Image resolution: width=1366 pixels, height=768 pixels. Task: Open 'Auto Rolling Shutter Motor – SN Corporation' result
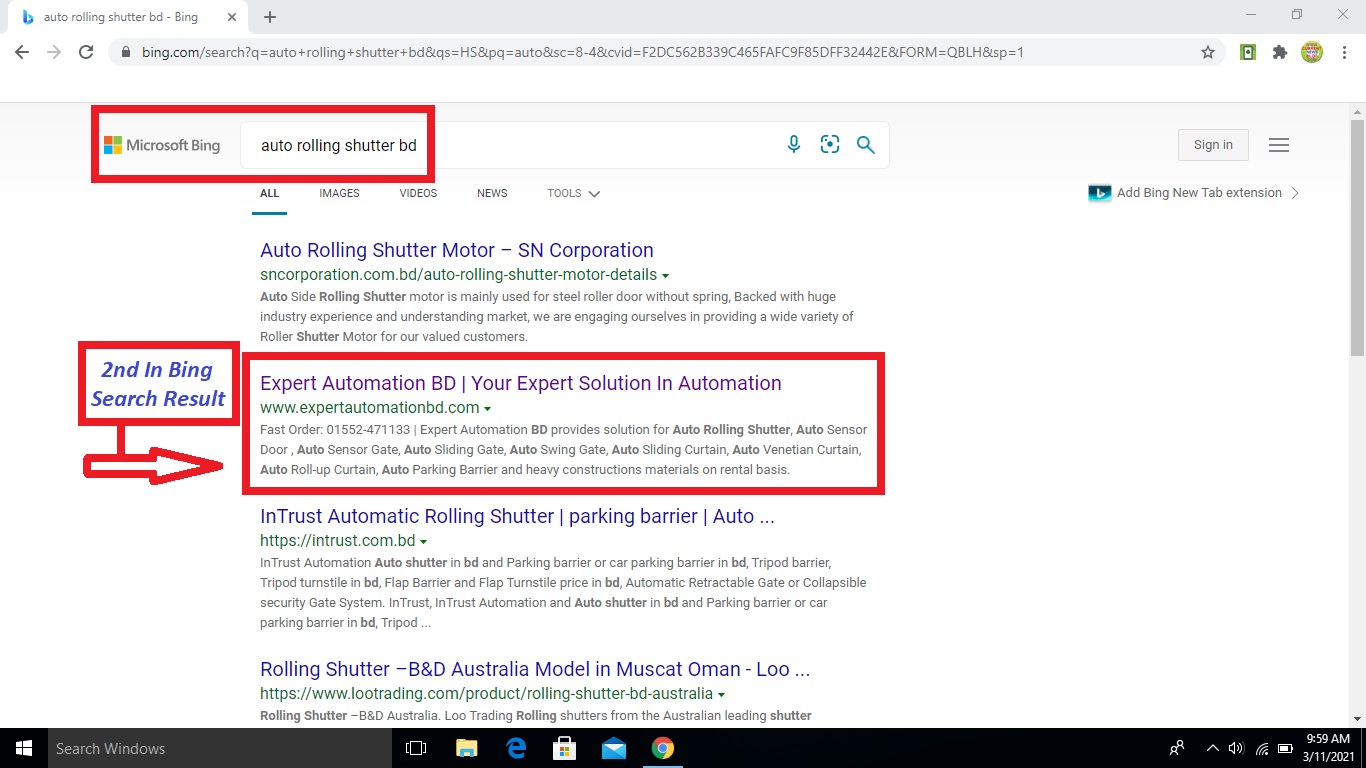tap(457, 250)
